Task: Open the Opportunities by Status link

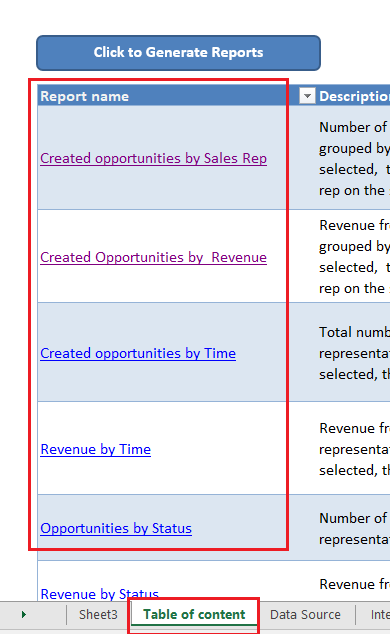Action: coord(116,528)
